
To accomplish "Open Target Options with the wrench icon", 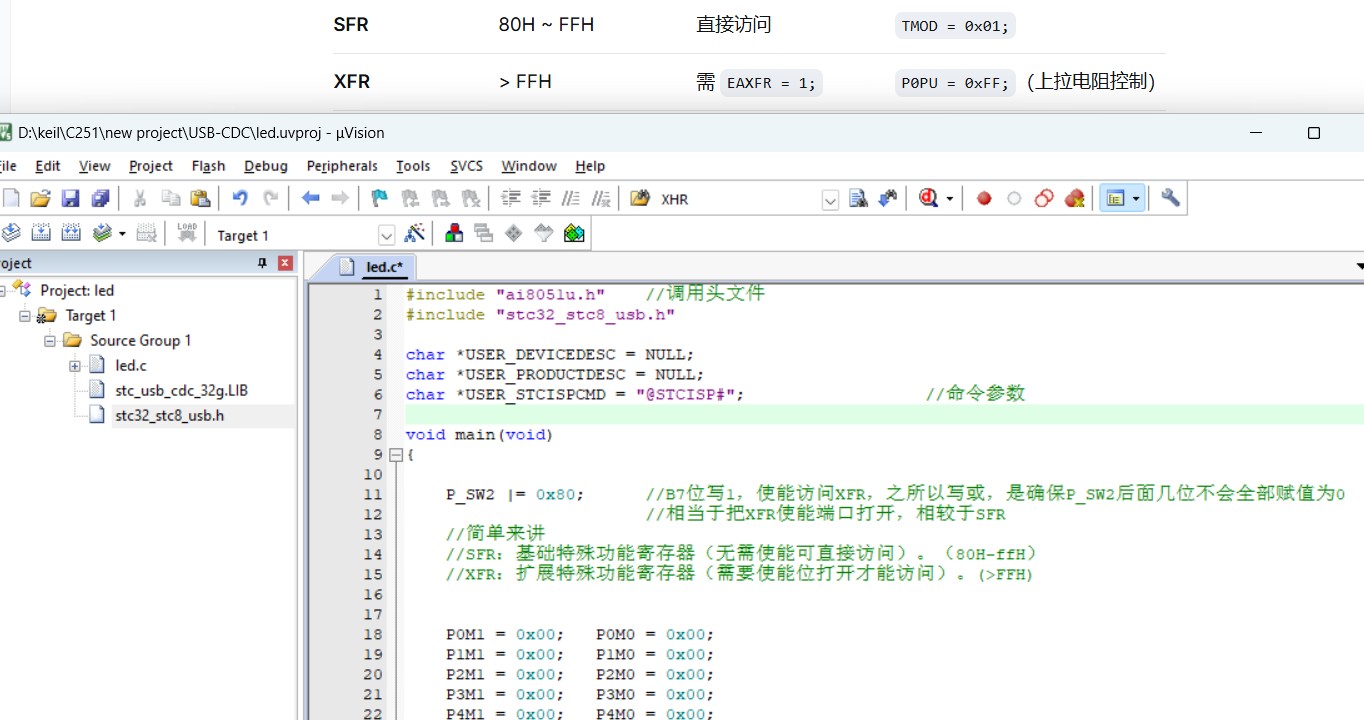I will point(1170,198).
